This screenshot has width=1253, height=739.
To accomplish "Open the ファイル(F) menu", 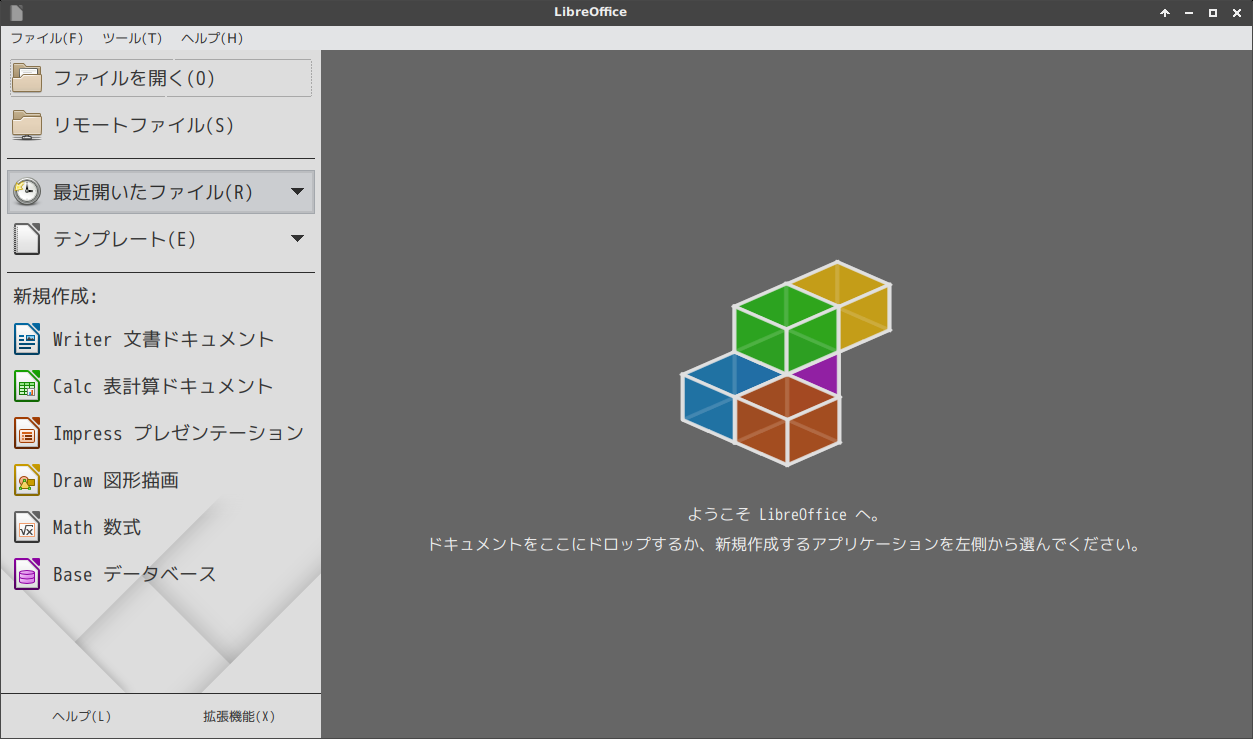I will coord(47,38).
